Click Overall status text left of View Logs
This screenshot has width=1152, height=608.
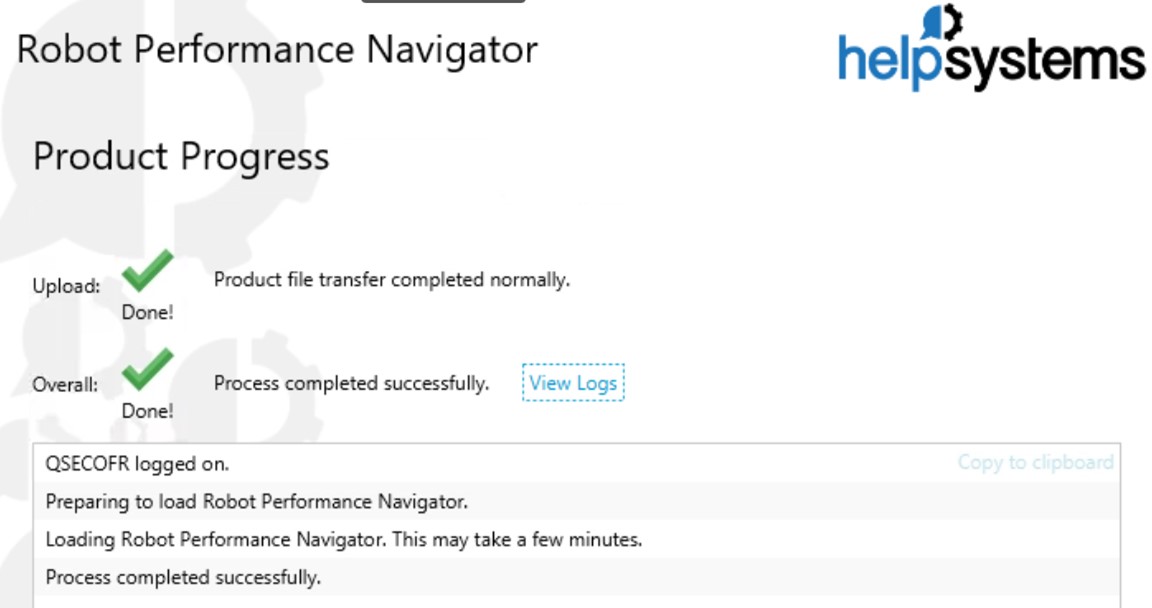(351, 384)
